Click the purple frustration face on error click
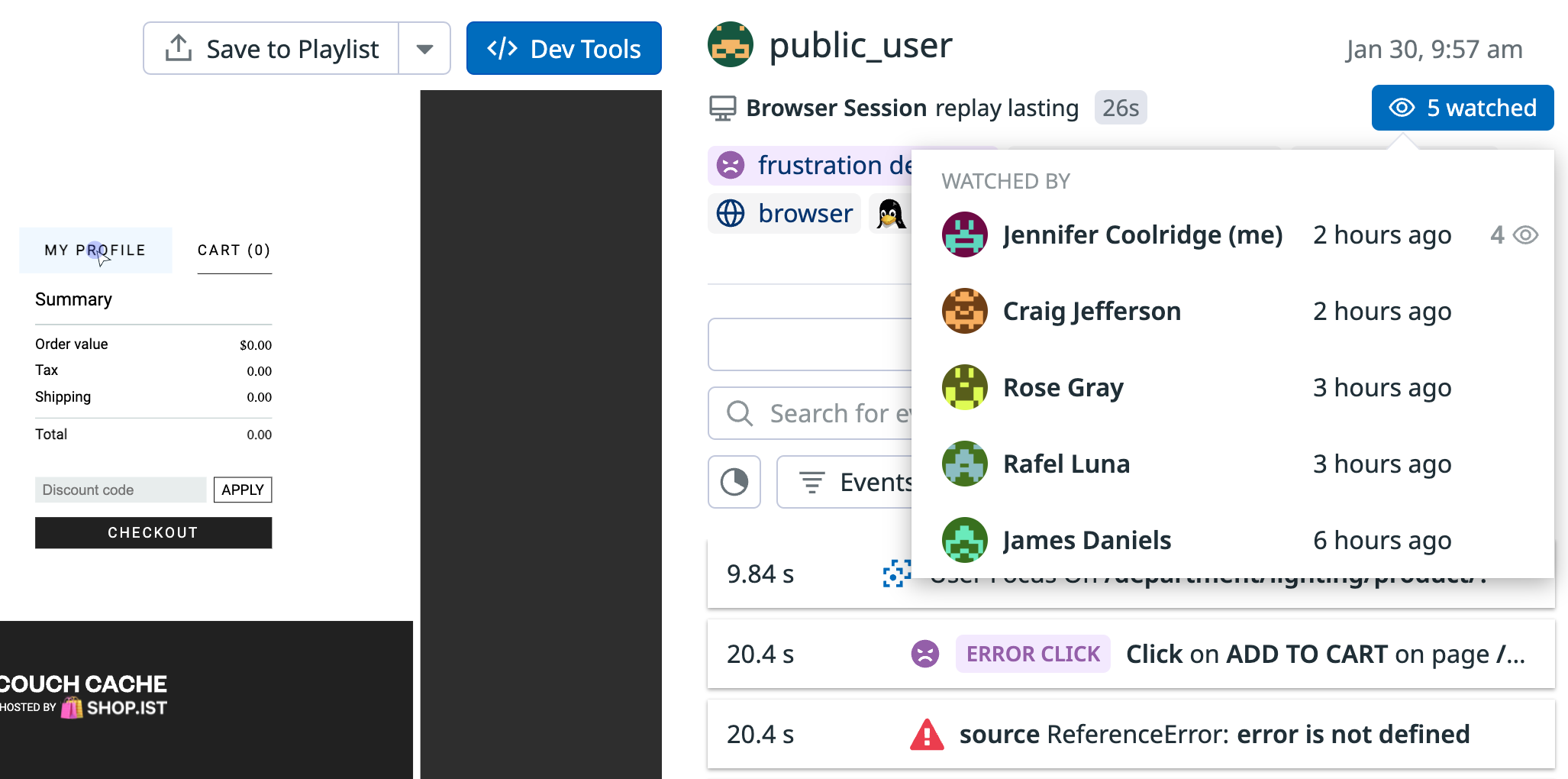Screen dimensions: 1568x779 pos(925,654)
